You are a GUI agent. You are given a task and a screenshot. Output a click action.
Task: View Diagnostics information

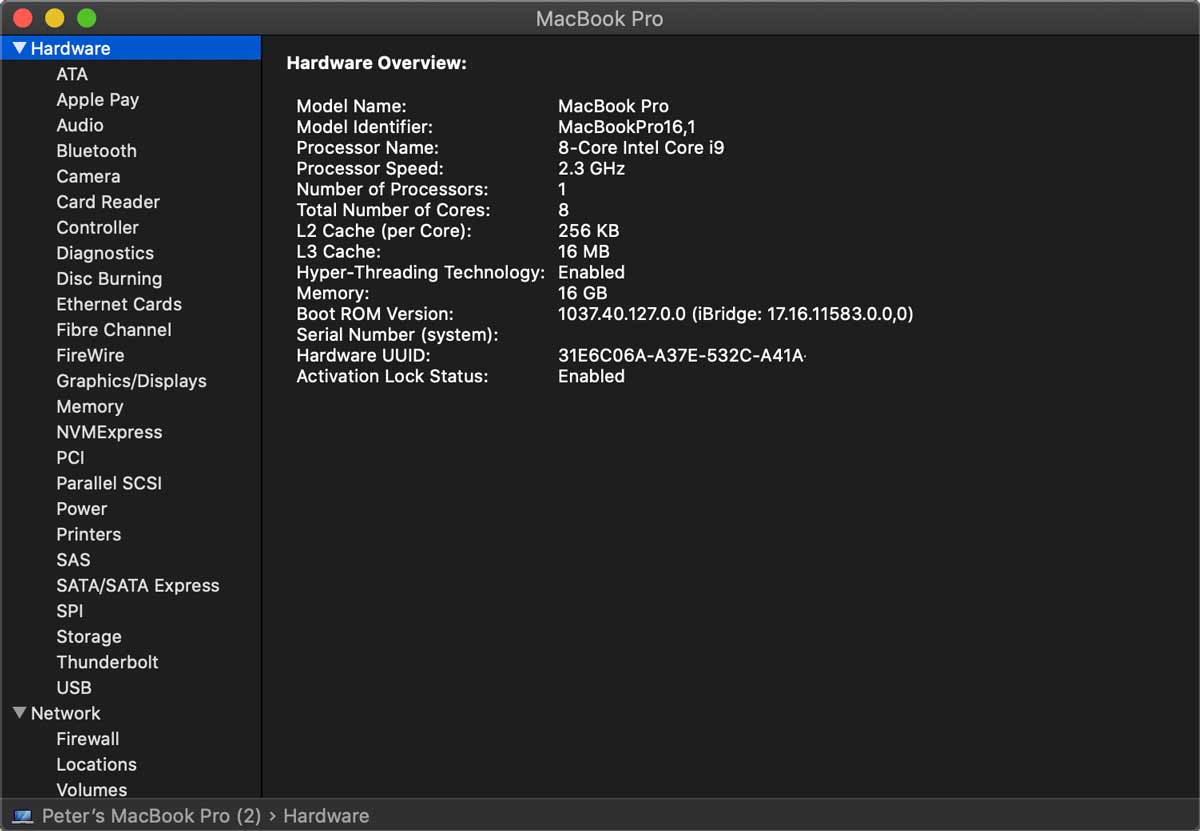pyautogui.click(x=105, y=253)
